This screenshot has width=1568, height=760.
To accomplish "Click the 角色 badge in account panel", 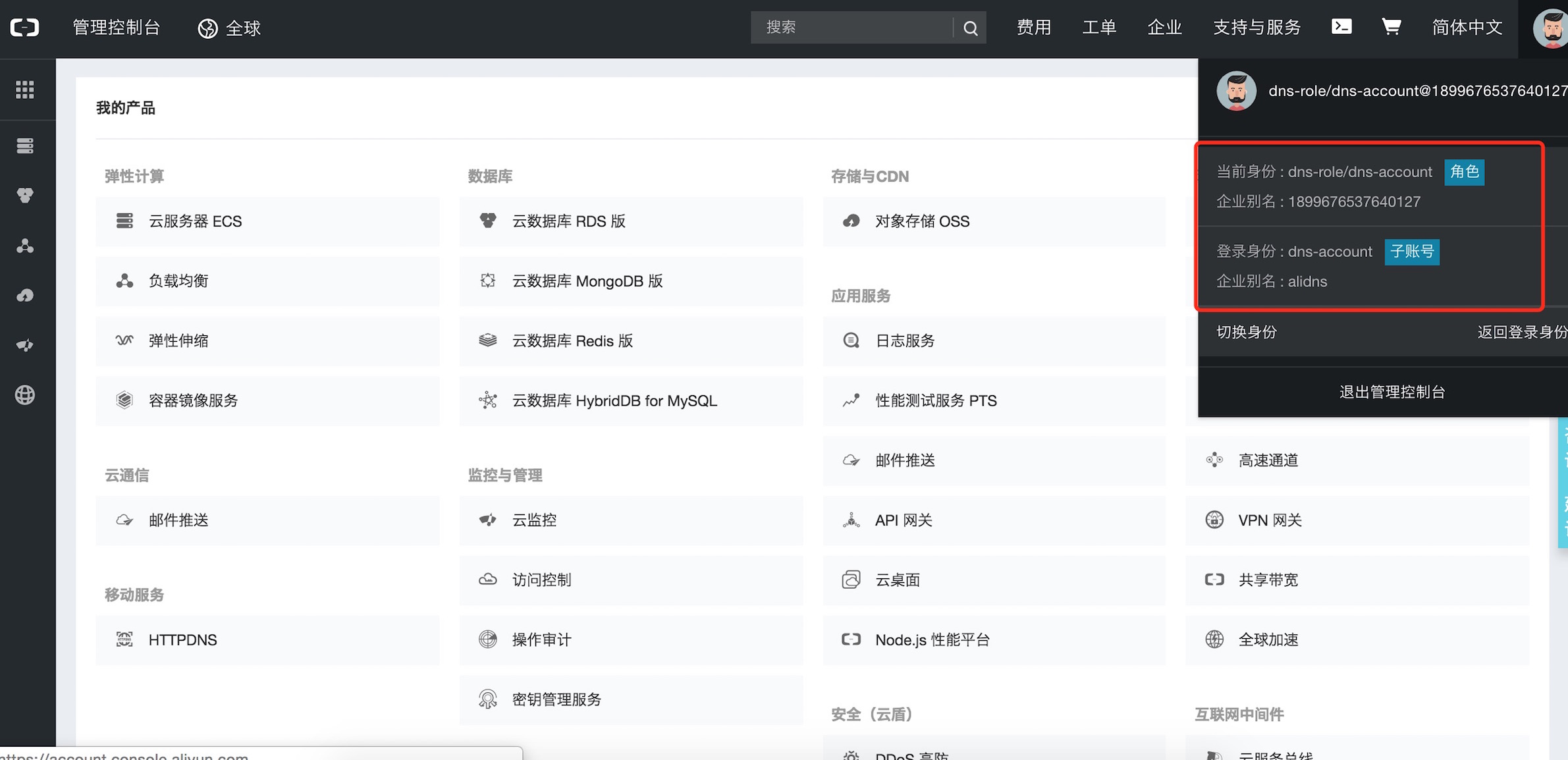I will click(1464, 172).
